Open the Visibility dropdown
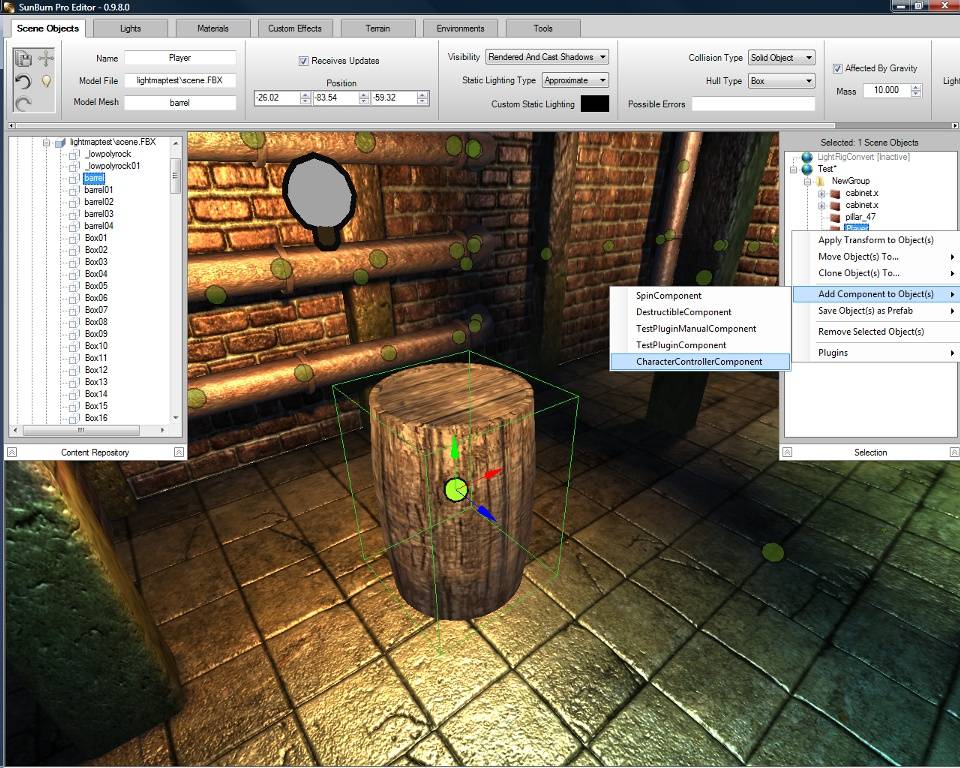 (x=547, y=57)
